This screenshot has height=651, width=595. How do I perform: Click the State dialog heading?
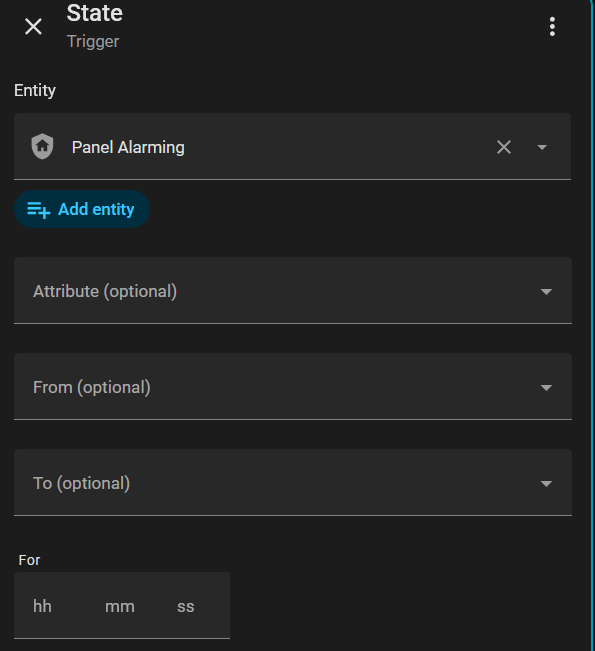[x=95, y=13]
